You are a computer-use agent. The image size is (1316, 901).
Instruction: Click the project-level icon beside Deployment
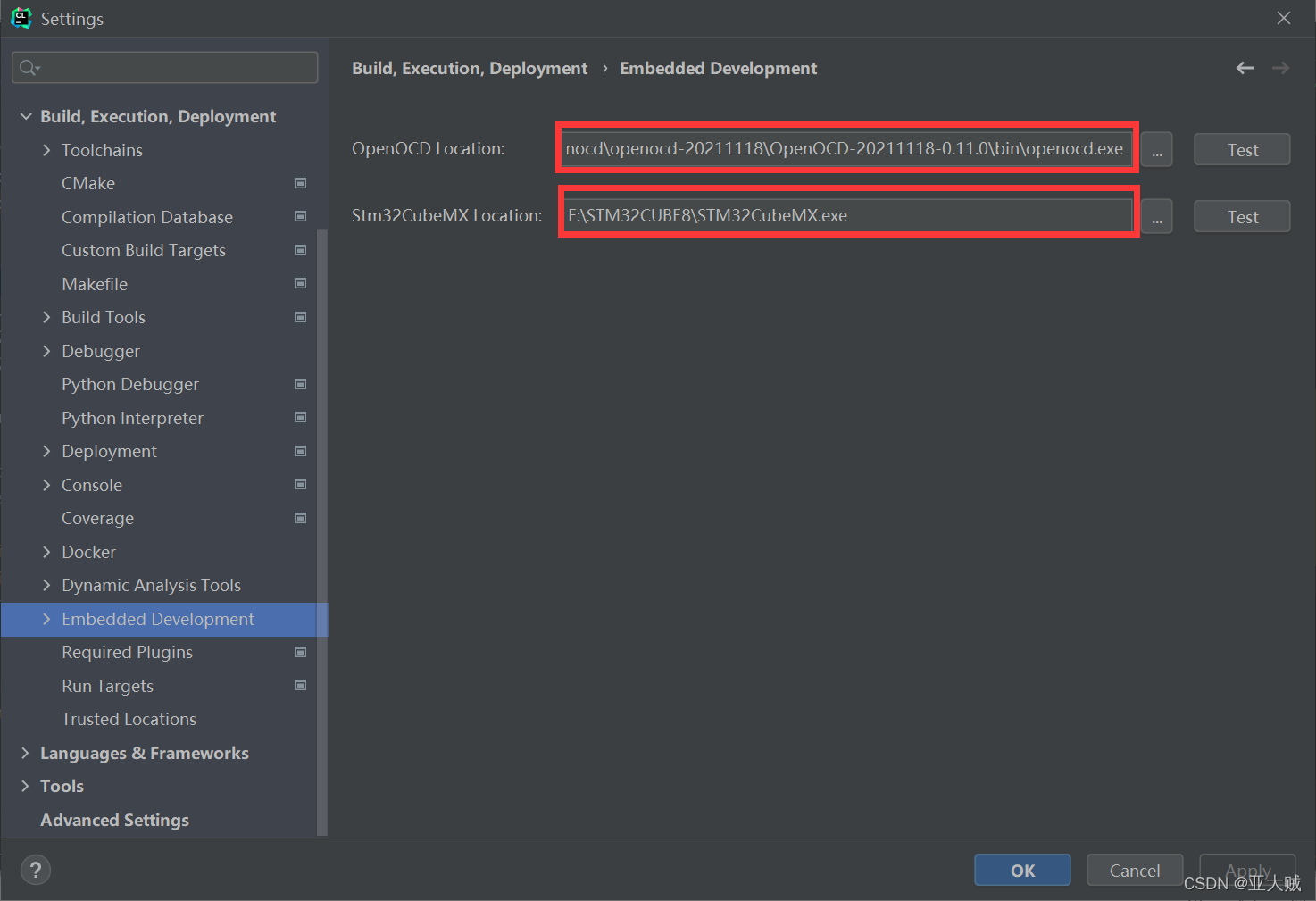[x=301, y=451]
